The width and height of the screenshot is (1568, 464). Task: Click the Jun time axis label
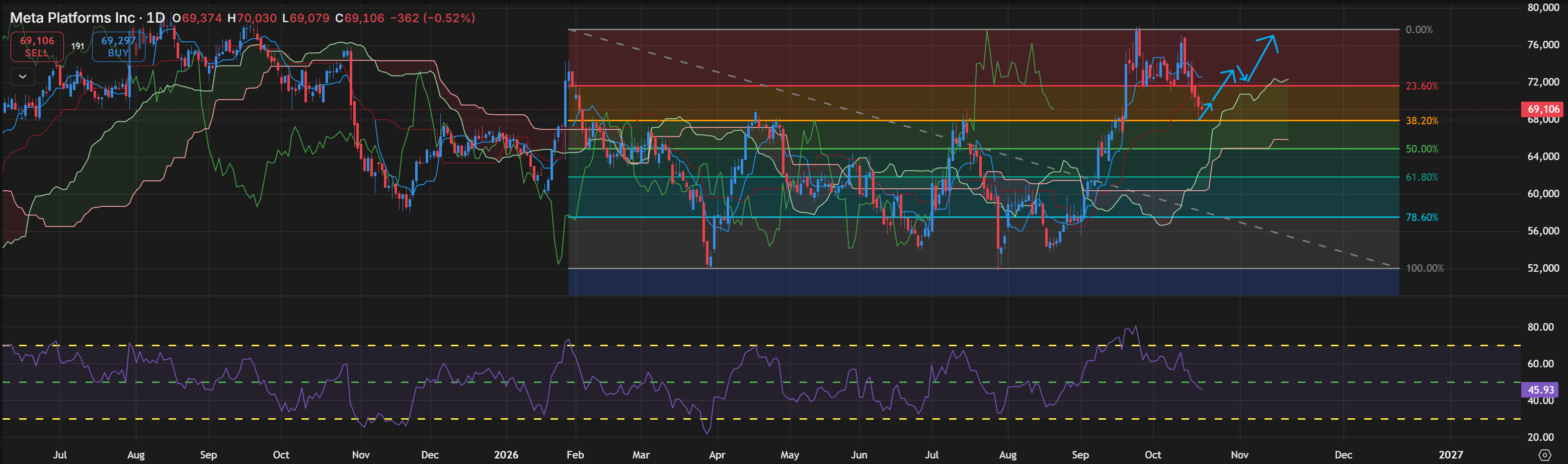859,455
